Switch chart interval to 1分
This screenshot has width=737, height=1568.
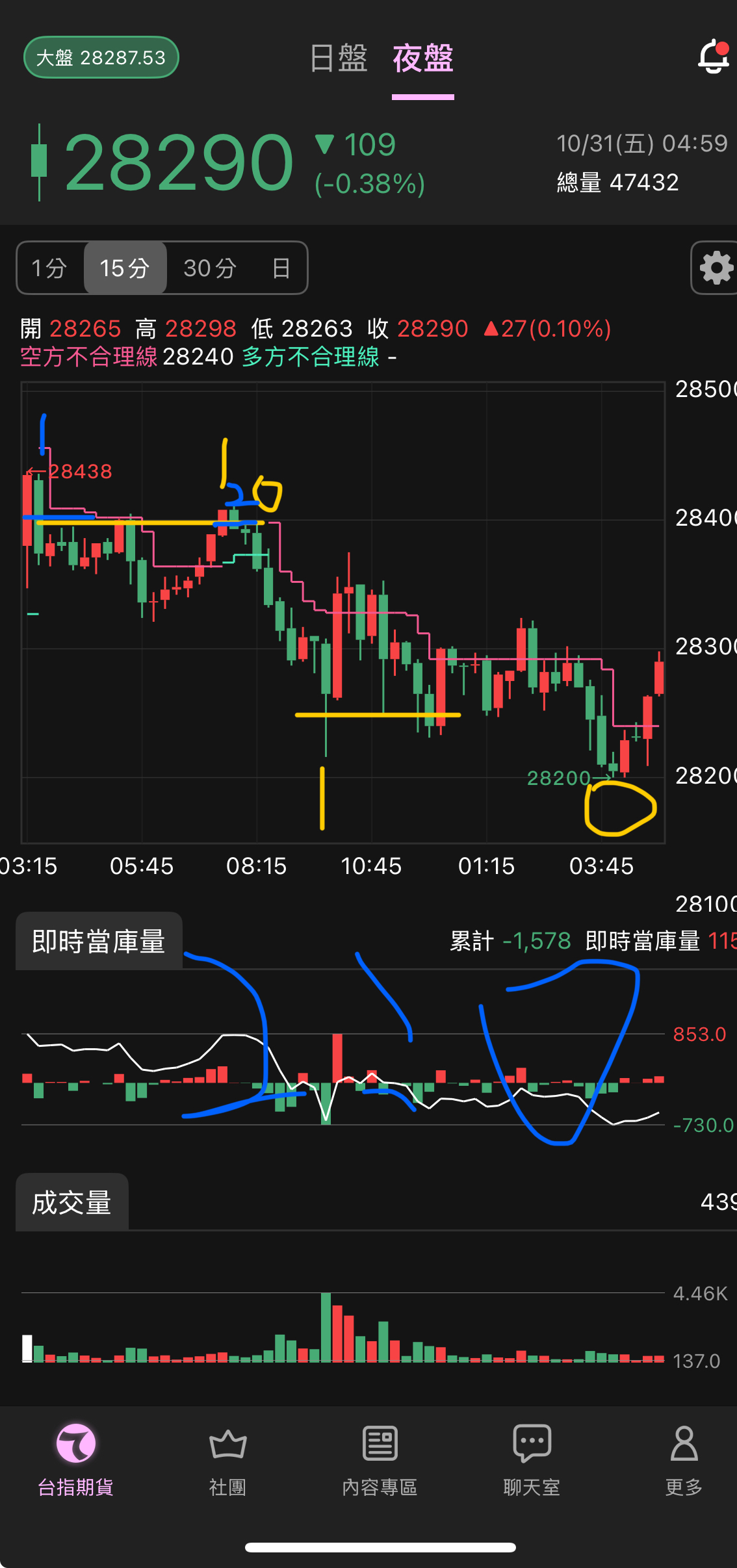tap(50, 268)
